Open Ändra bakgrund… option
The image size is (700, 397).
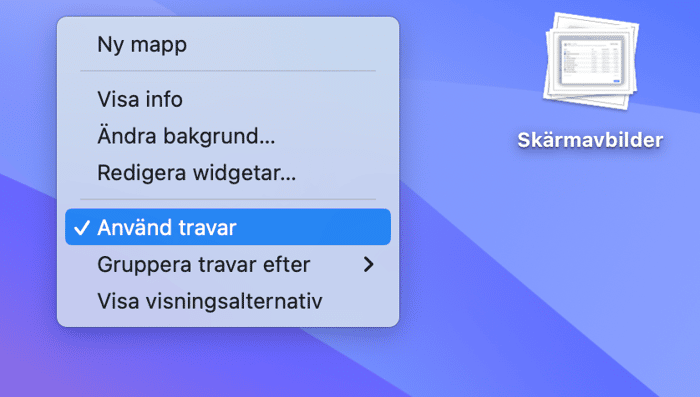[x=228, y=136]
